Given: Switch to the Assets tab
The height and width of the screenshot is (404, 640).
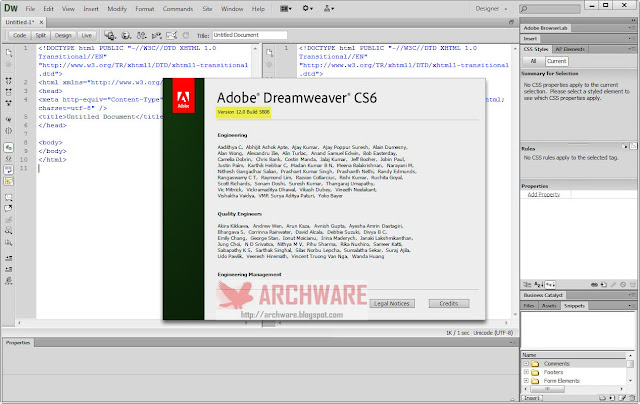Looking at the screenshot, I should 549,306.
